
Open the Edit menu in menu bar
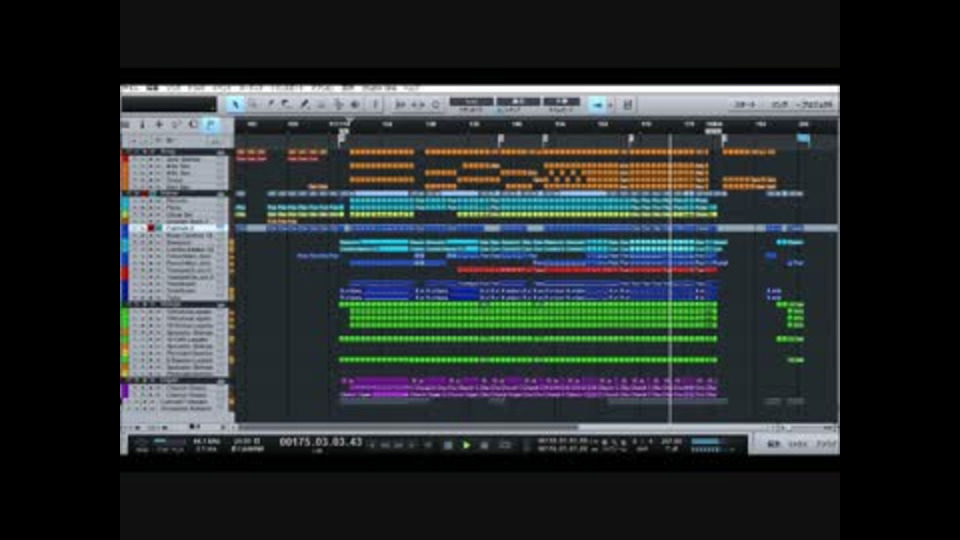(x=152, y=89)
